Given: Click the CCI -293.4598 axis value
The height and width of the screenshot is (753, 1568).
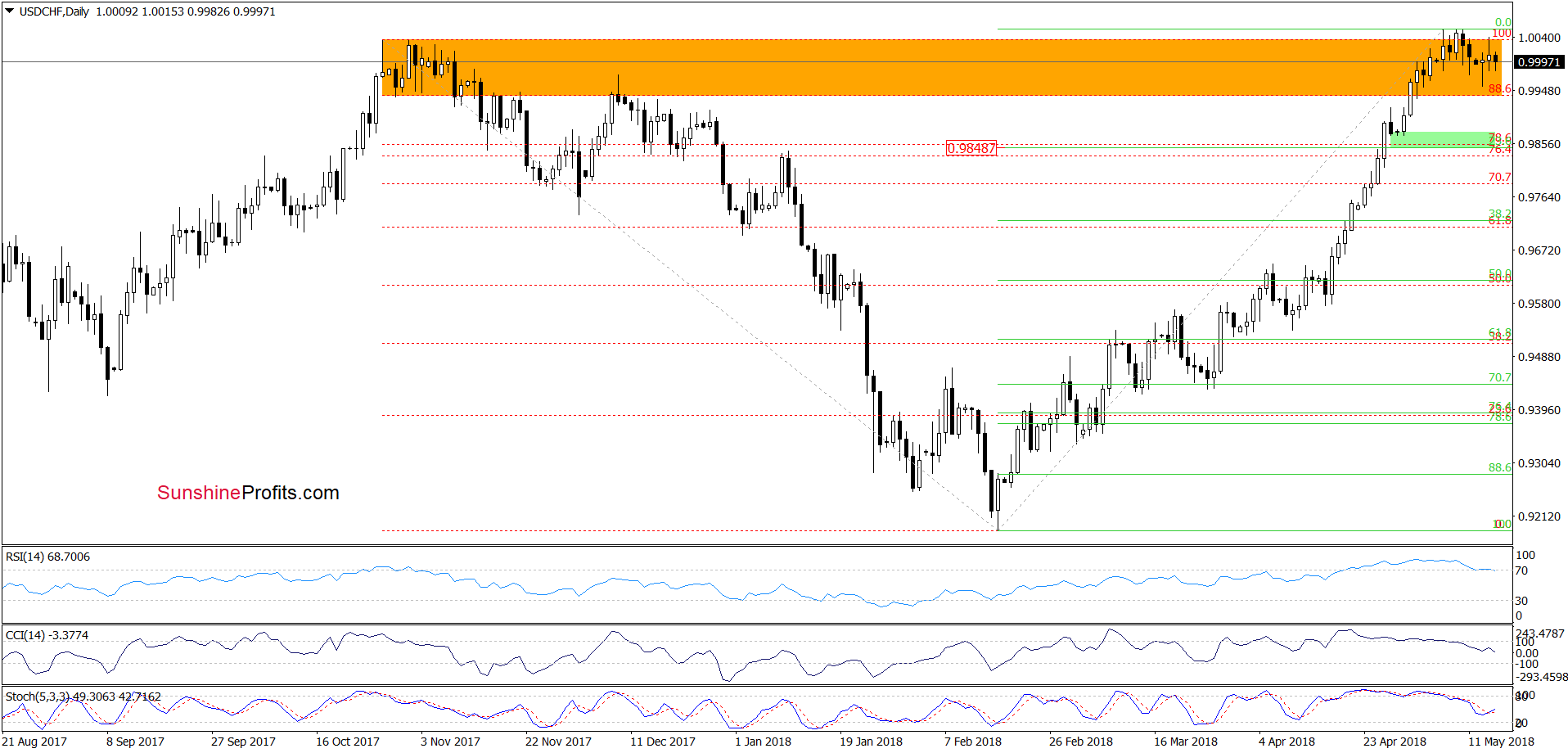Looking at the screenshot, I should (1542, 677).
